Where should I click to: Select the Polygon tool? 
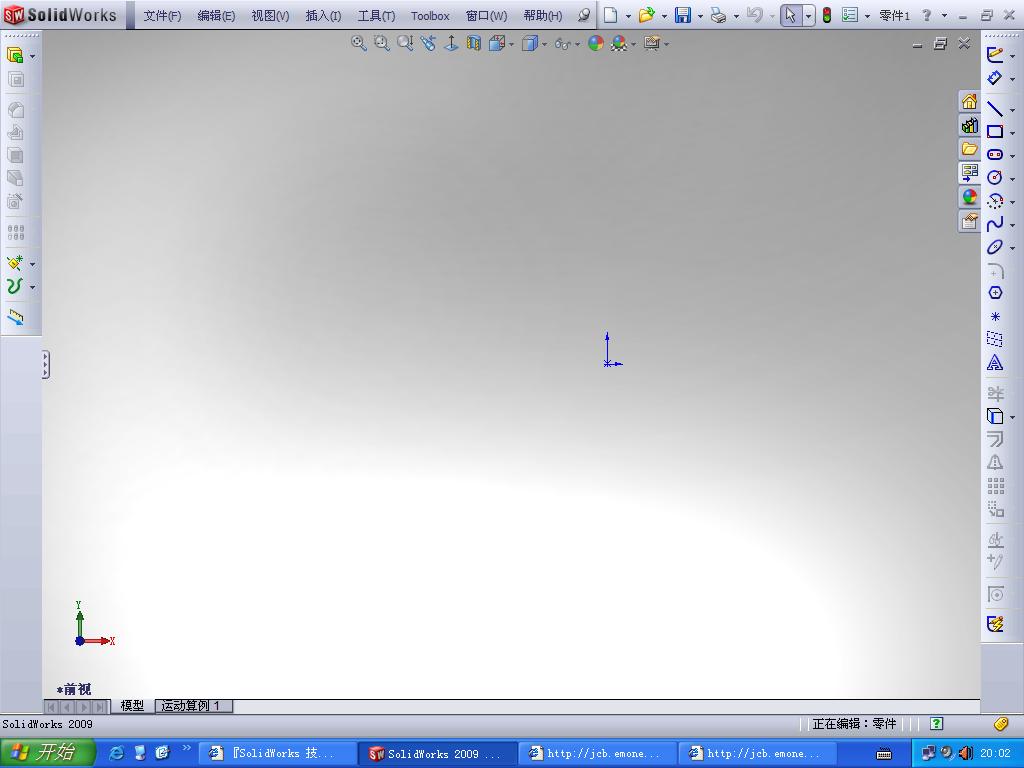point(995,293)
